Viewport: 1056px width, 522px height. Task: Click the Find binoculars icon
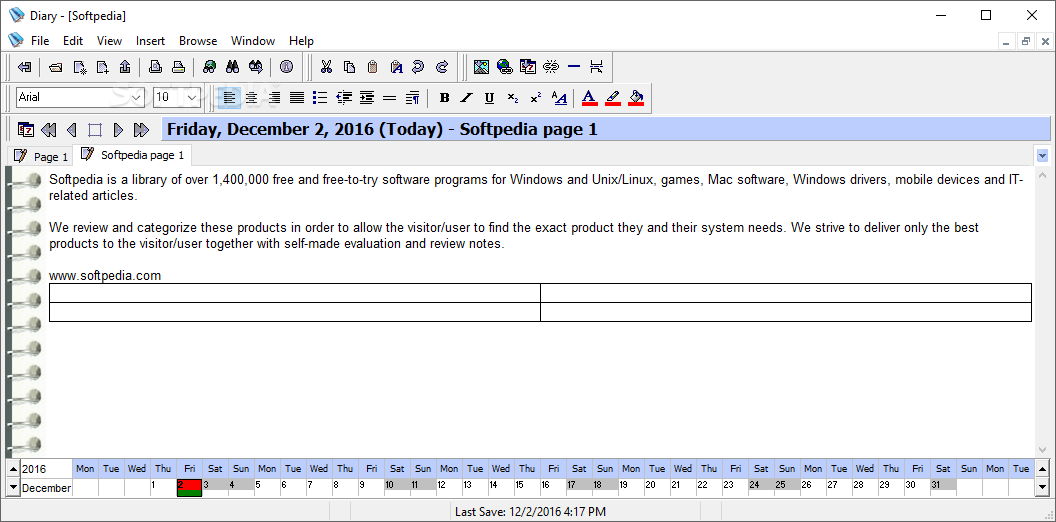(x=233, y=67)
